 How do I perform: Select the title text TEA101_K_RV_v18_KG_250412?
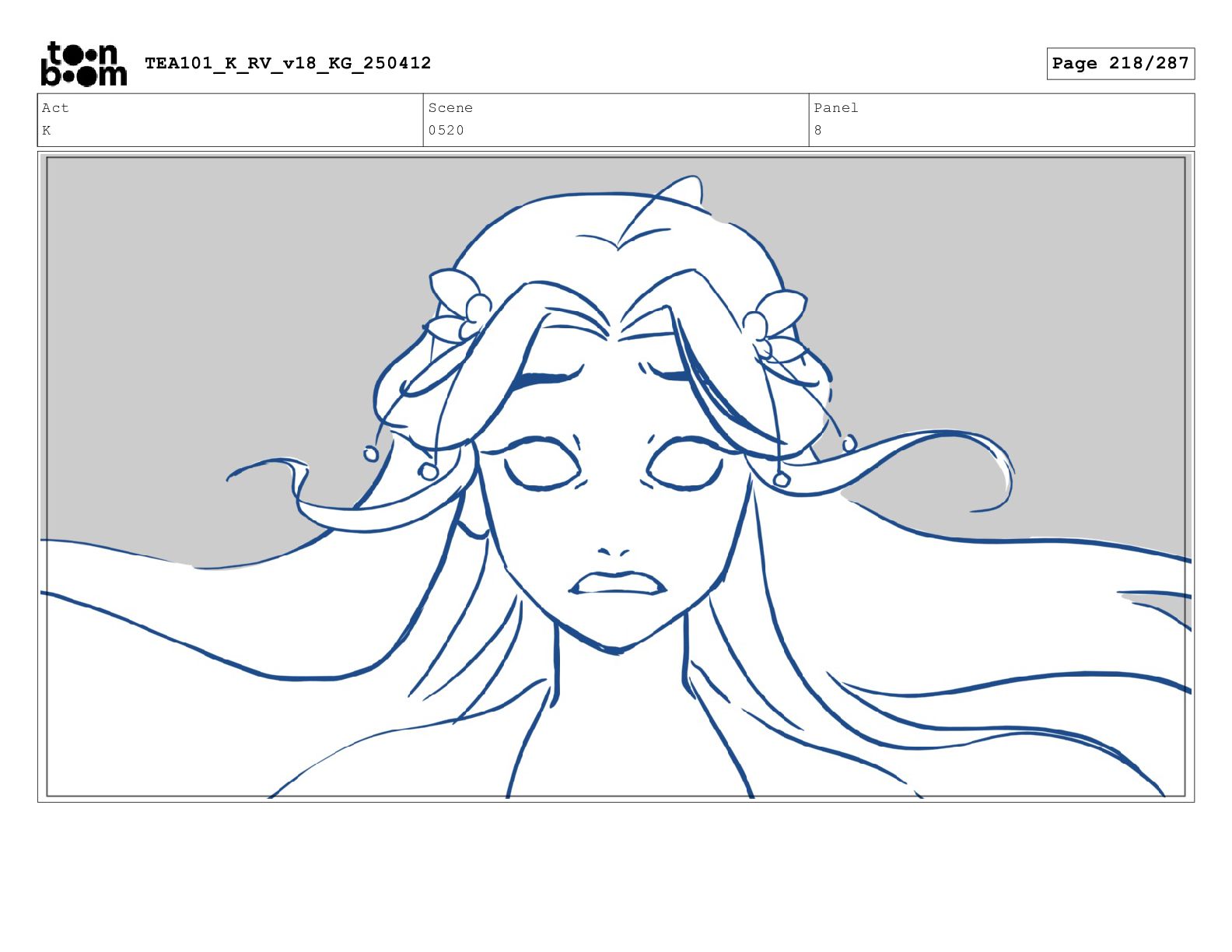[x=288, y=63]
